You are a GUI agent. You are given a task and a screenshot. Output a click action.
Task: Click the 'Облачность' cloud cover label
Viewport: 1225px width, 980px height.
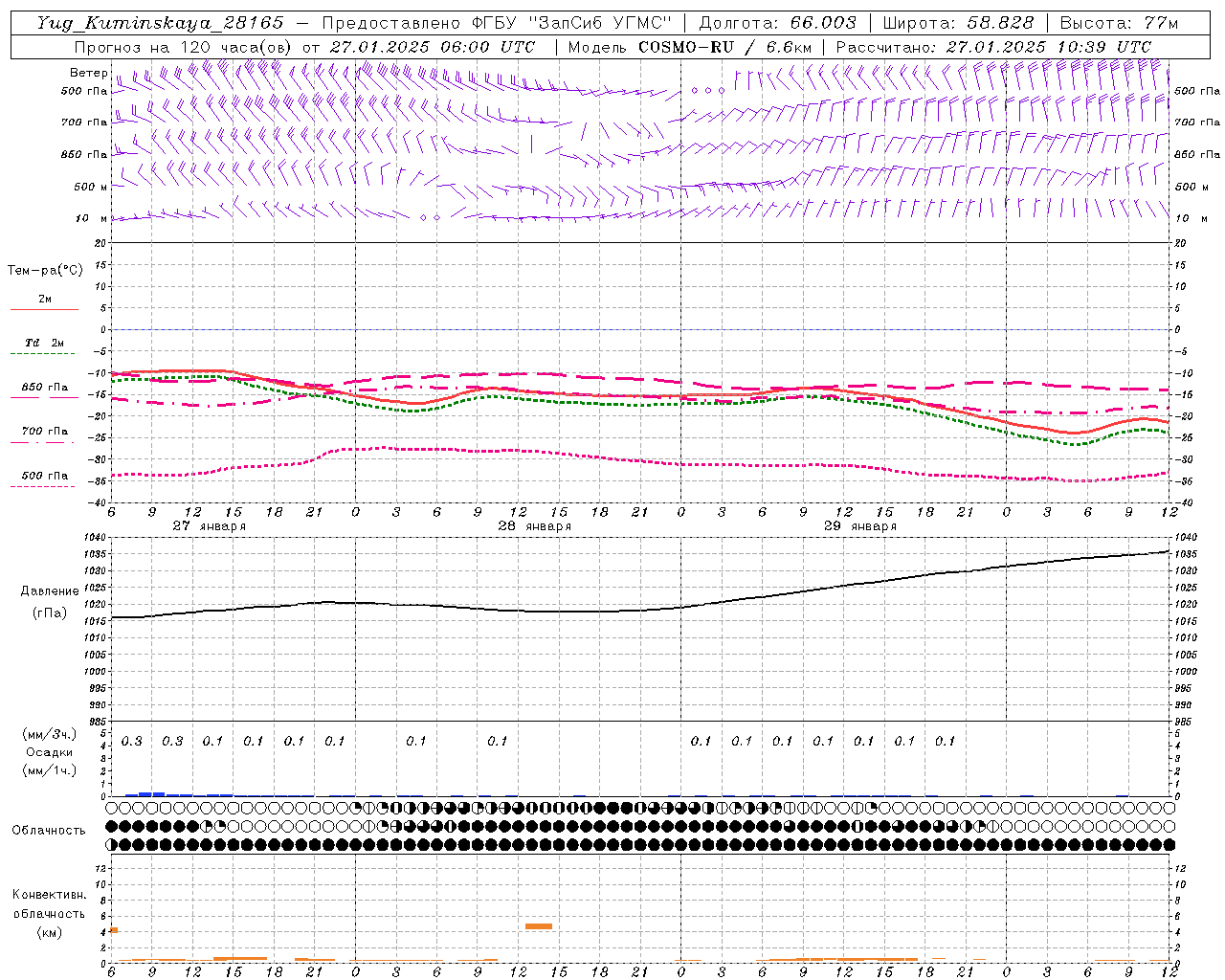tap(49, 831)
